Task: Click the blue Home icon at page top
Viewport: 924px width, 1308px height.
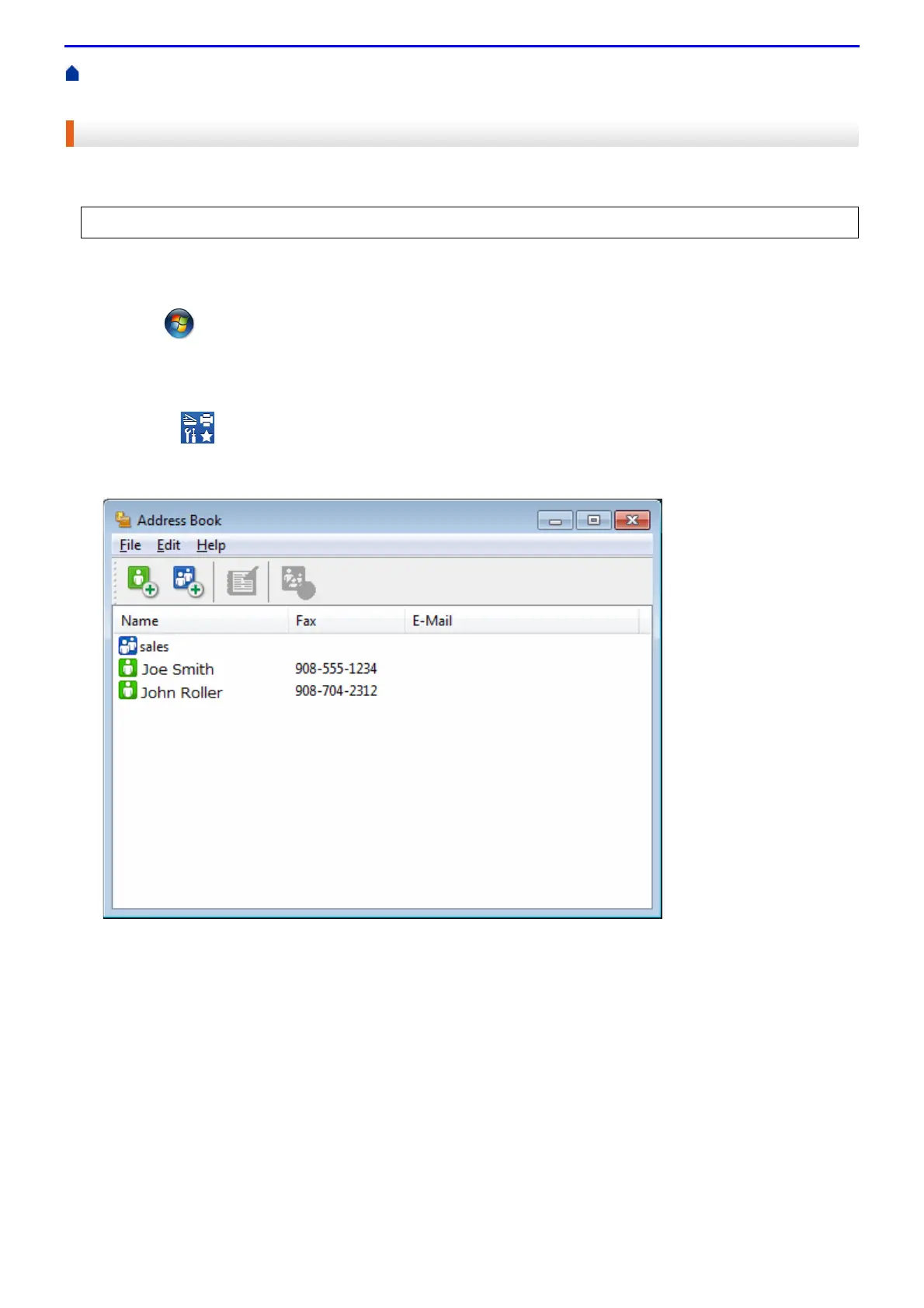Action: (x=72, y=74)
